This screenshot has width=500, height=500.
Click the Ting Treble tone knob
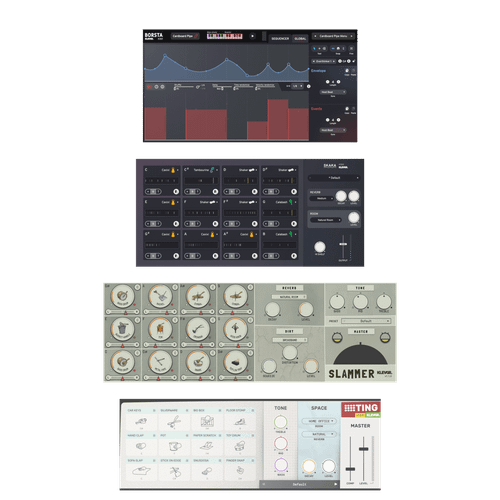pos(281,422)
